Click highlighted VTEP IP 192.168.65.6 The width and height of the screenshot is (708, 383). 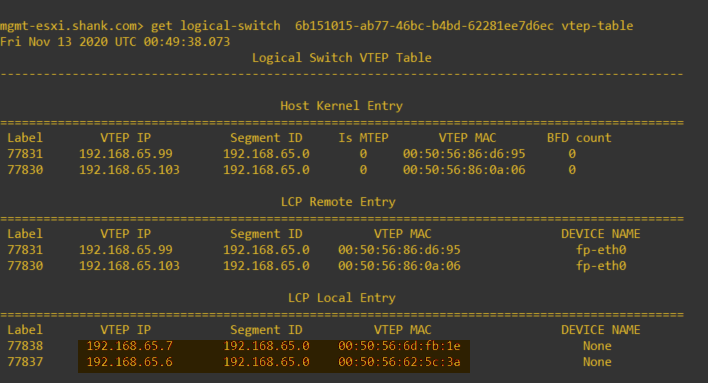pos(130,362)
